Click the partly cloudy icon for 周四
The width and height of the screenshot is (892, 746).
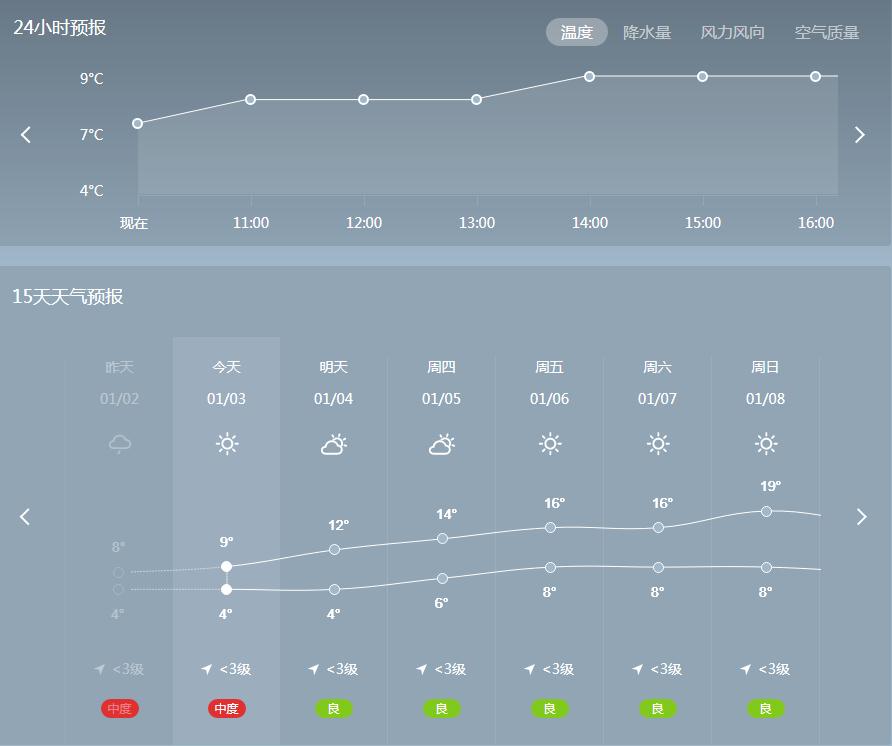(442, 444)
